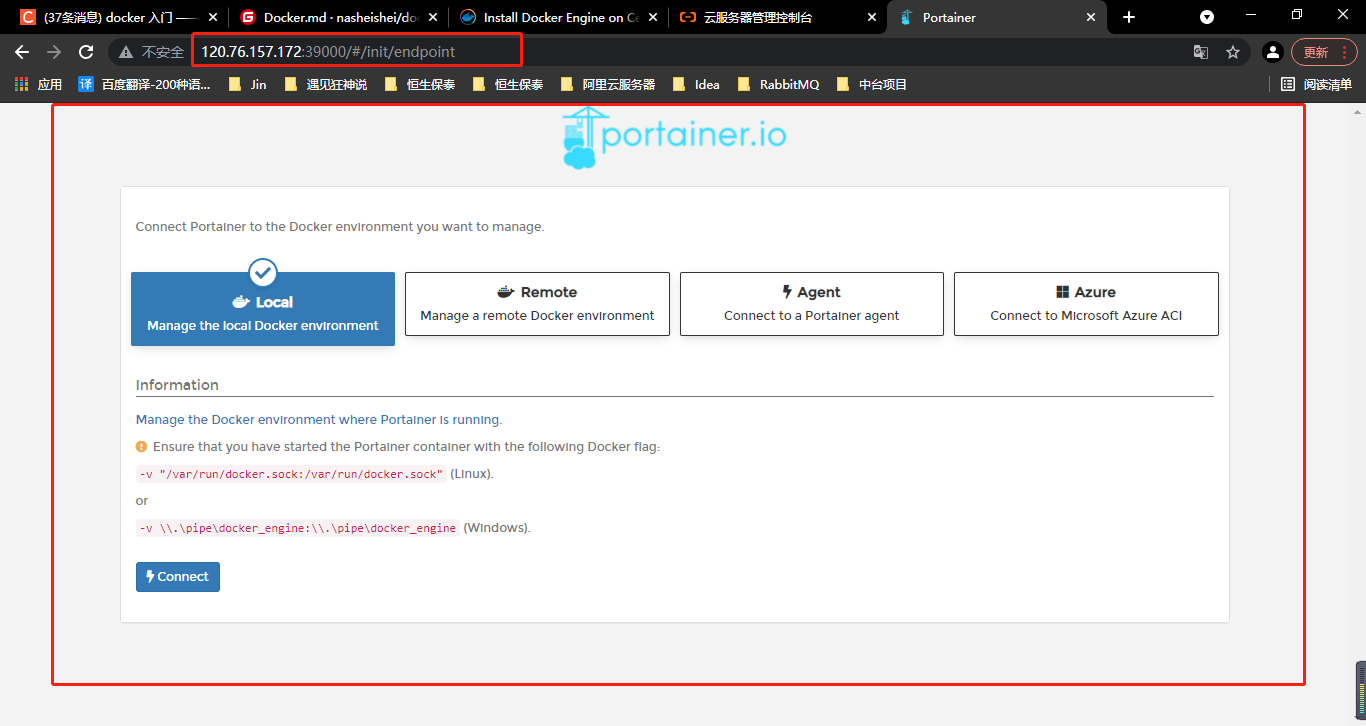The width and height of the screenshot is (1366, 726).
Task: Click the Information section heading
Action: [x=177, y=385]
